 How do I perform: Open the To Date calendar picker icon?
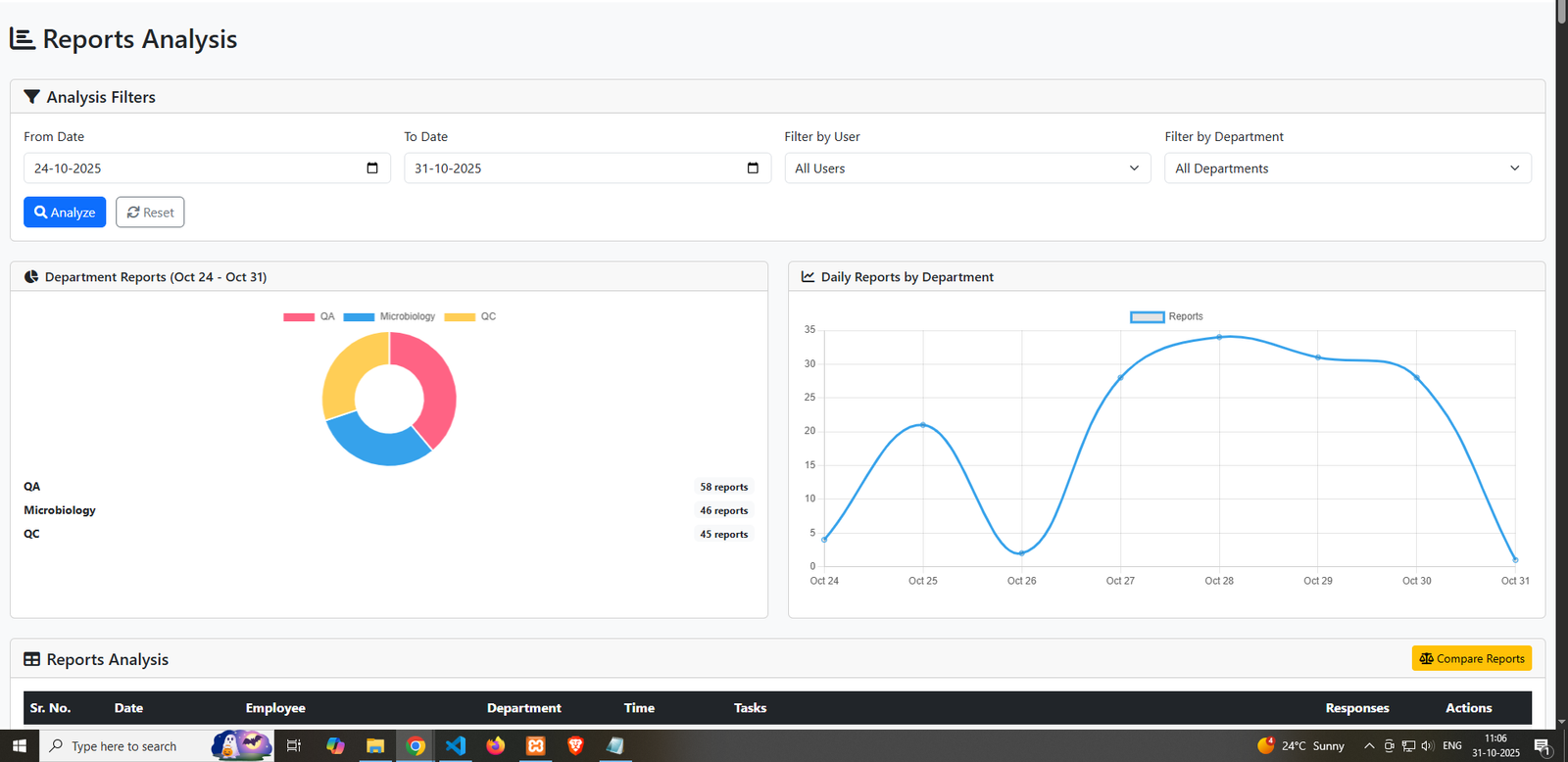(x=753, y=168)
